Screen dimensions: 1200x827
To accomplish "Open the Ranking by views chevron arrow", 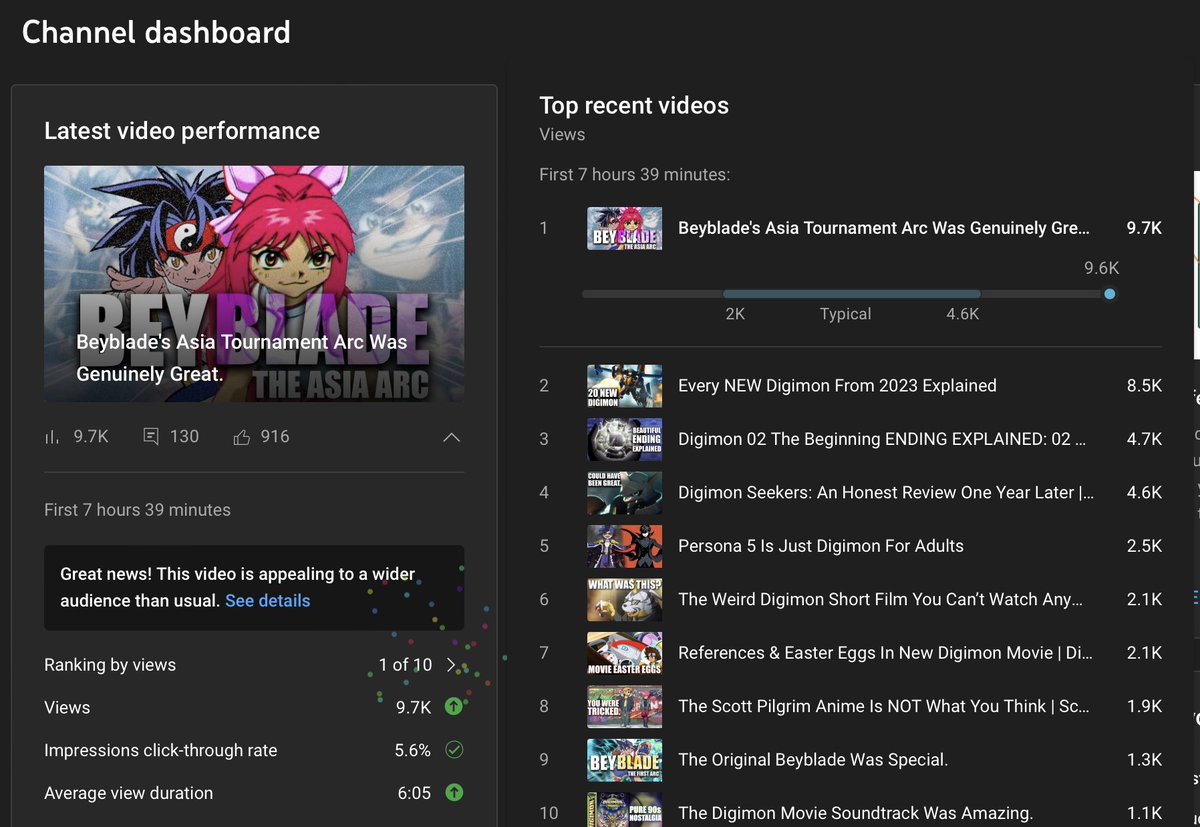I will point(452,665).
